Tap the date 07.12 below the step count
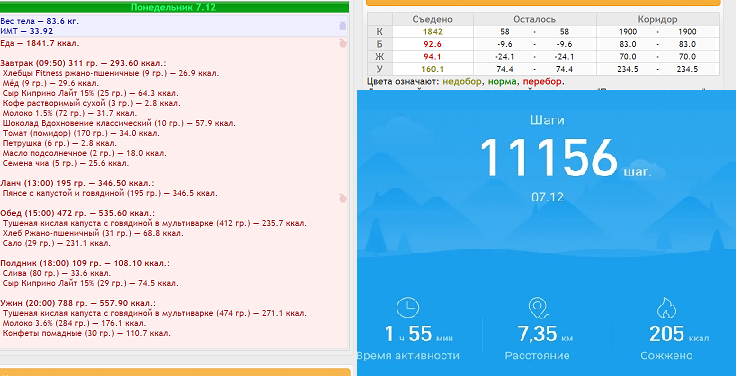736x376 pixels. [547, 197]
